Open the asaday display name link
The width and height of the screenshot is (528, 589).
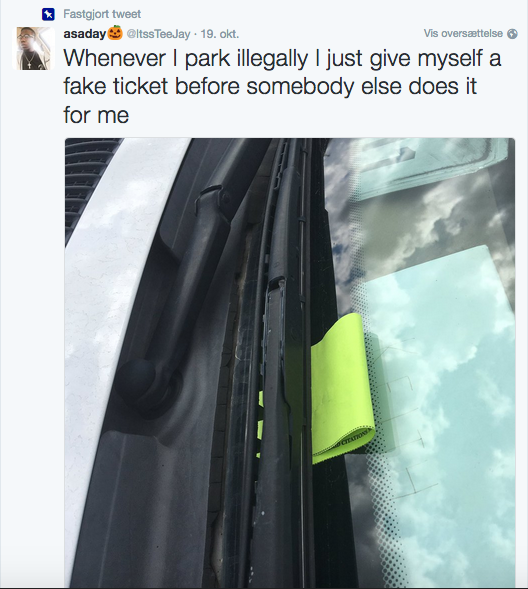(x=85, y=34)
